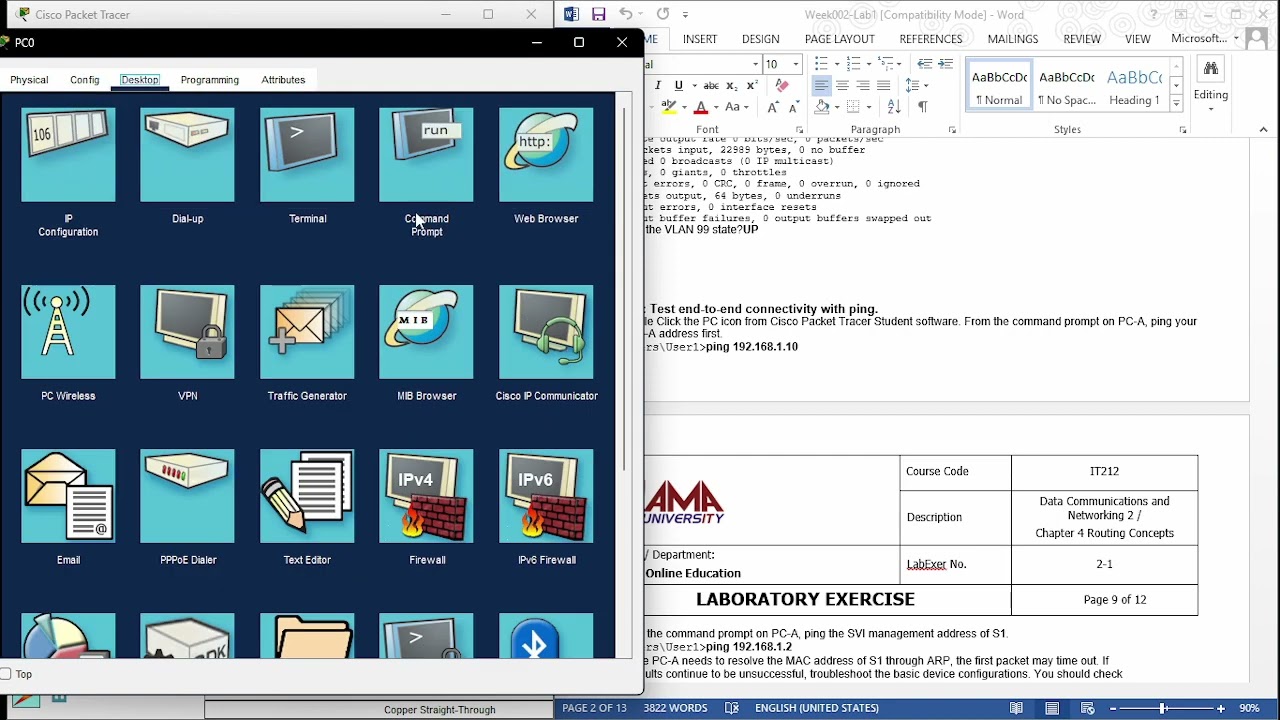Toggle justify alignment in Word
1280x720 pixels.
[x=883, y=85]
